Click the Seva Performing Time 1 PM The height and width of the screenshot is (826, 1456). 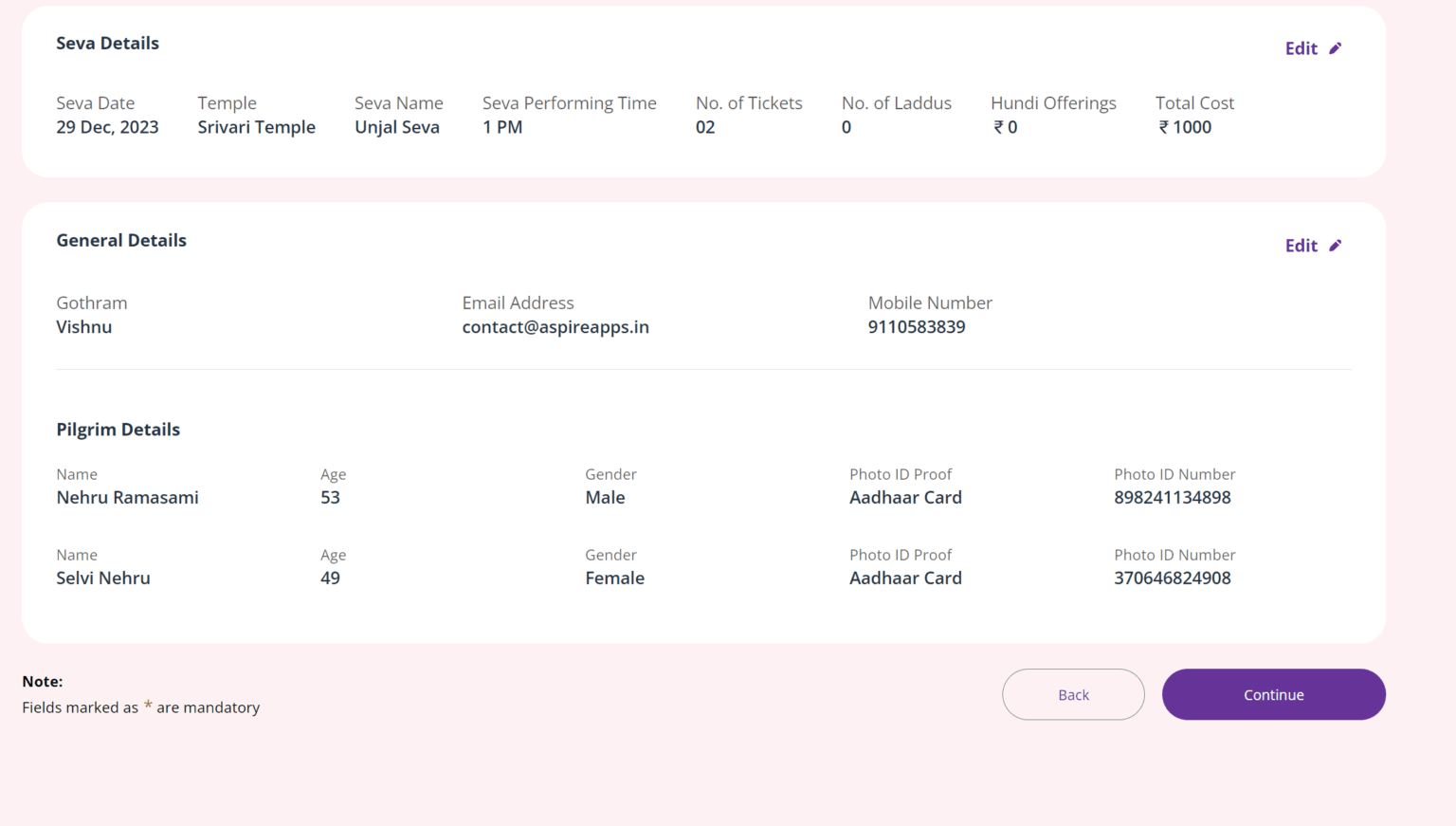[x=502, y=126]
